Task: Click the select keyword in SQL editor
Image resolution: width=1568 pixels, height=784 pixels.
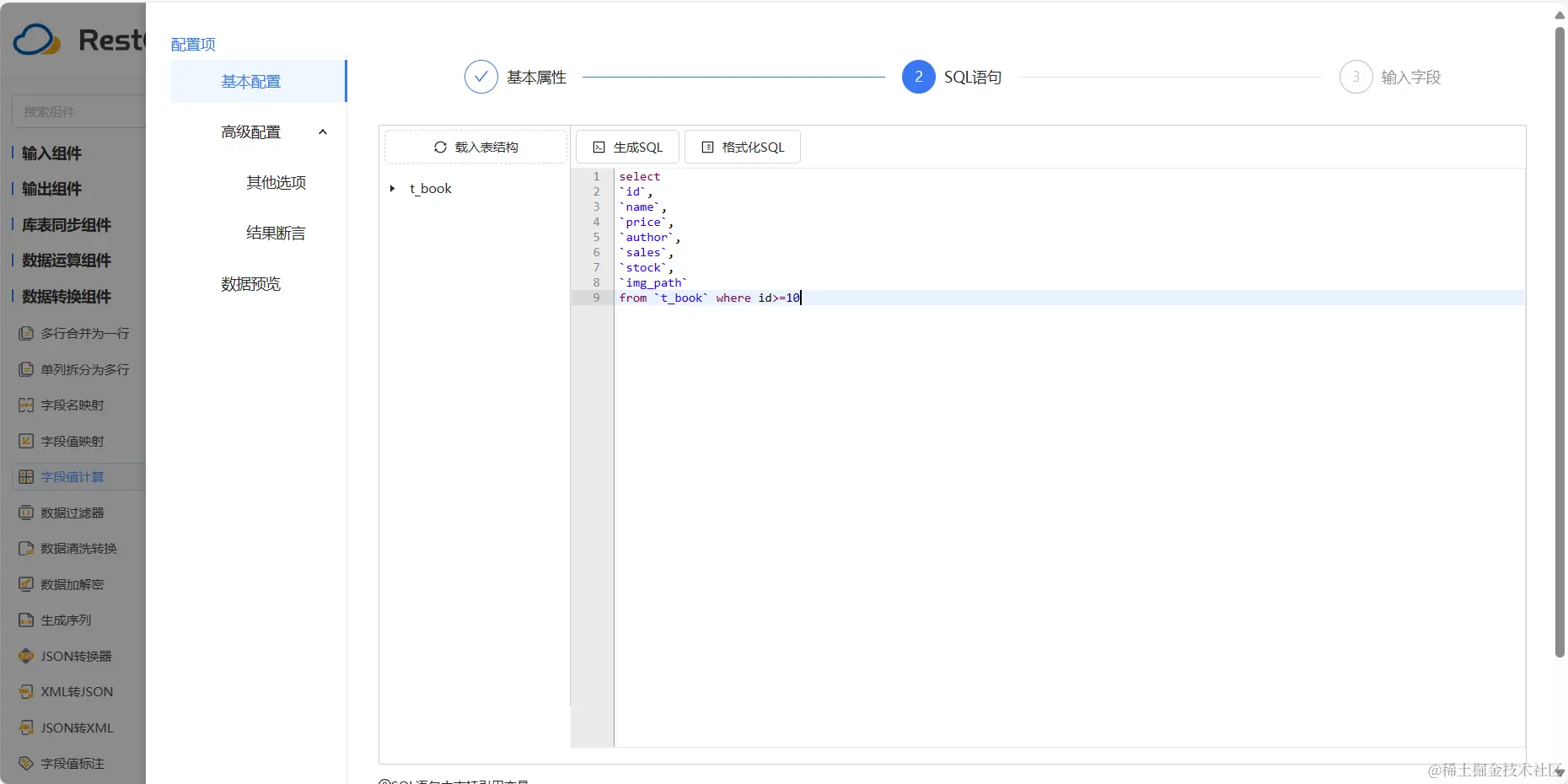Action: coord(640,176)
